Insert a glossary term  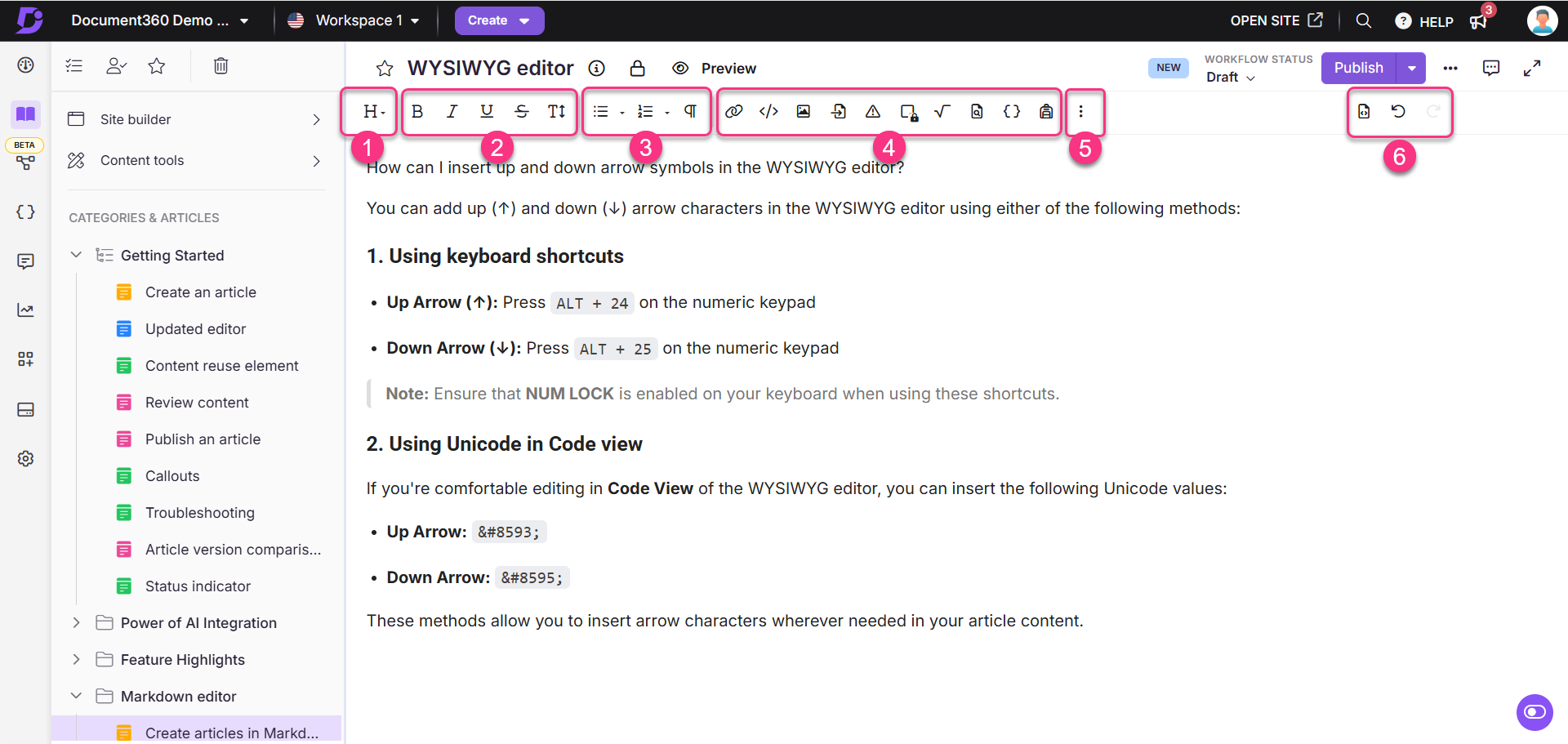tap(1046, 112)
